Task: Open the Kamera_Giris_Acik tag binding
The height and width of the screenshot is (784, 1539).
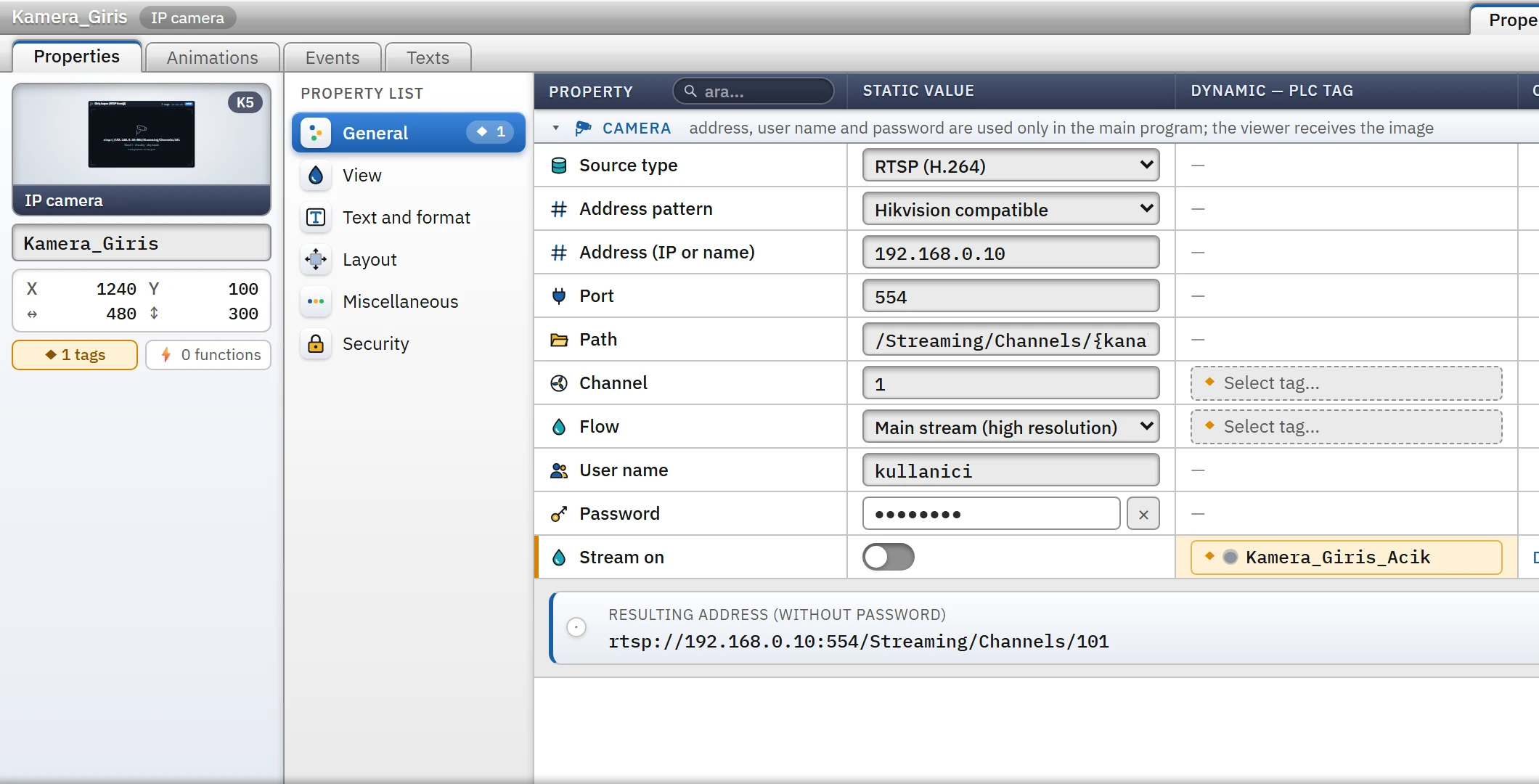Action: coord(1346,558)
